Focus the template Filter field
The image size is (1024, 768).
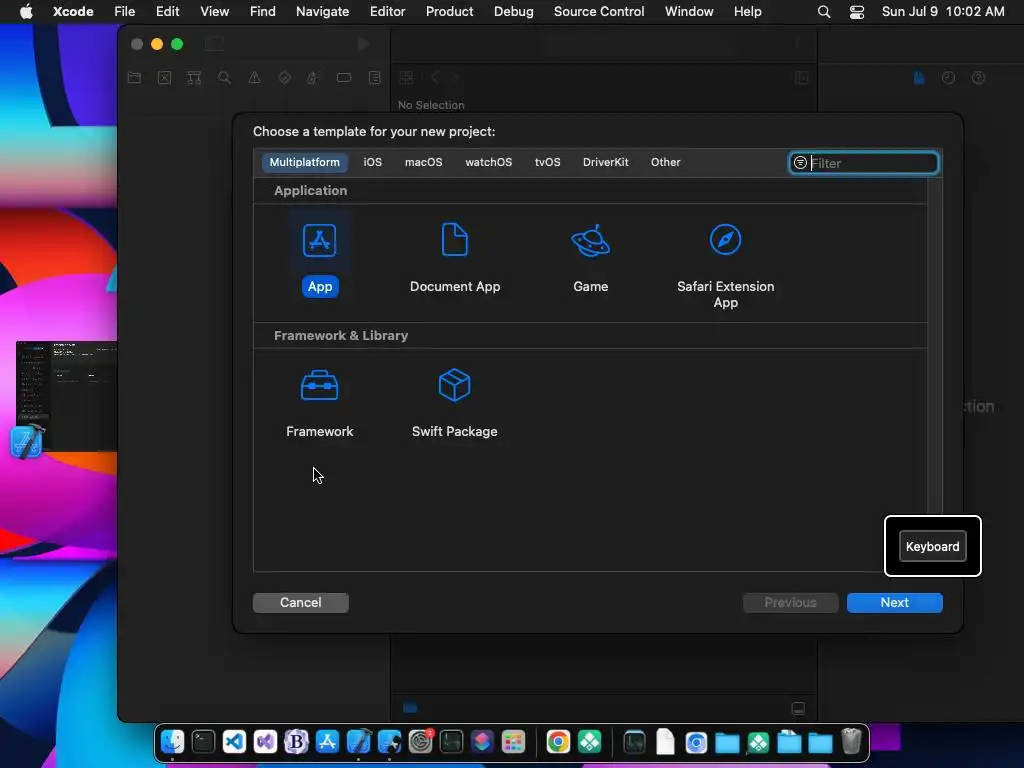click(x=864, y=163)
